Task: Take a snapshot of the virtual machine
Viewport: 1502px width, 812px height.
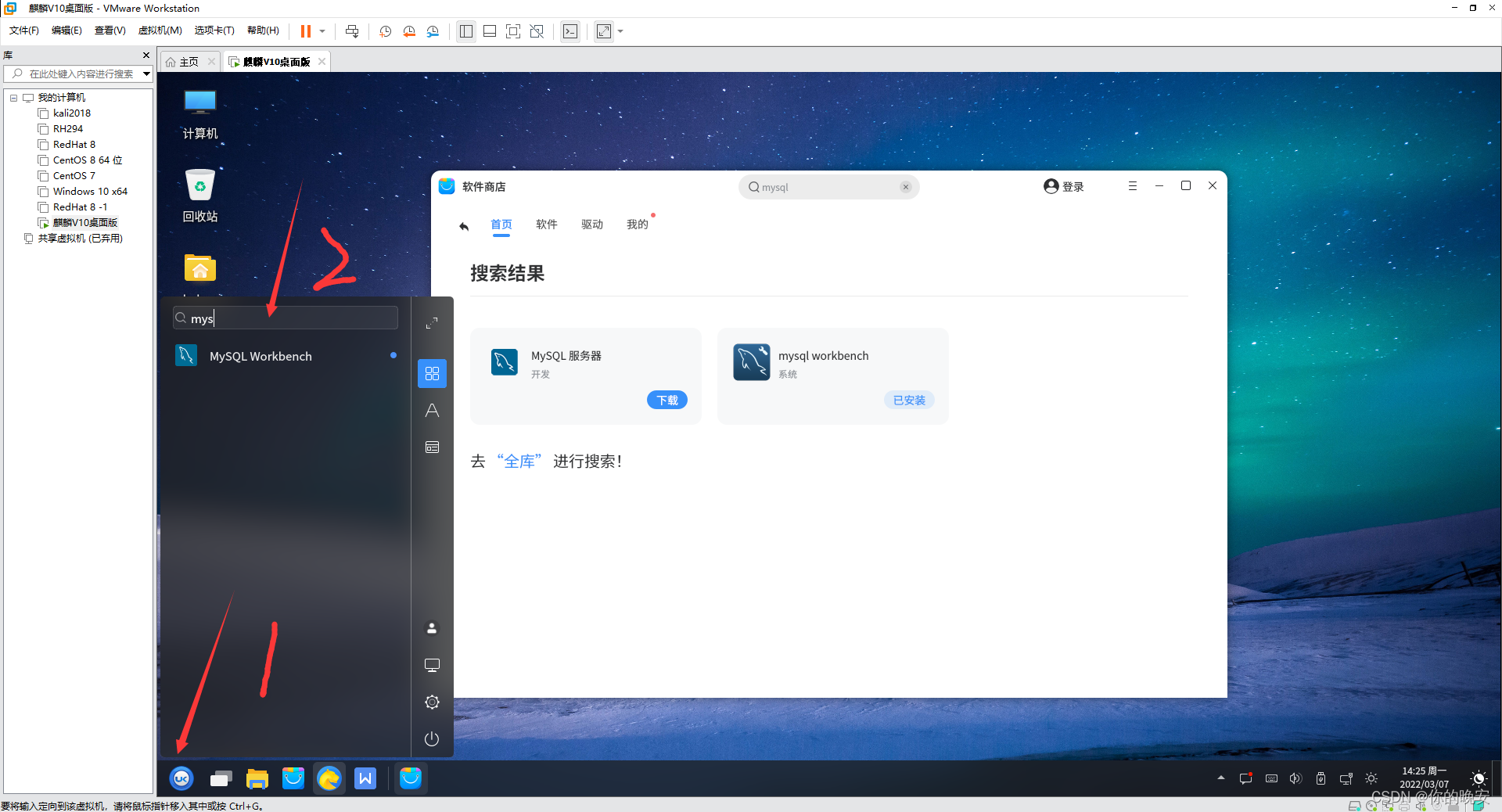Action: (x=385, y=31)
